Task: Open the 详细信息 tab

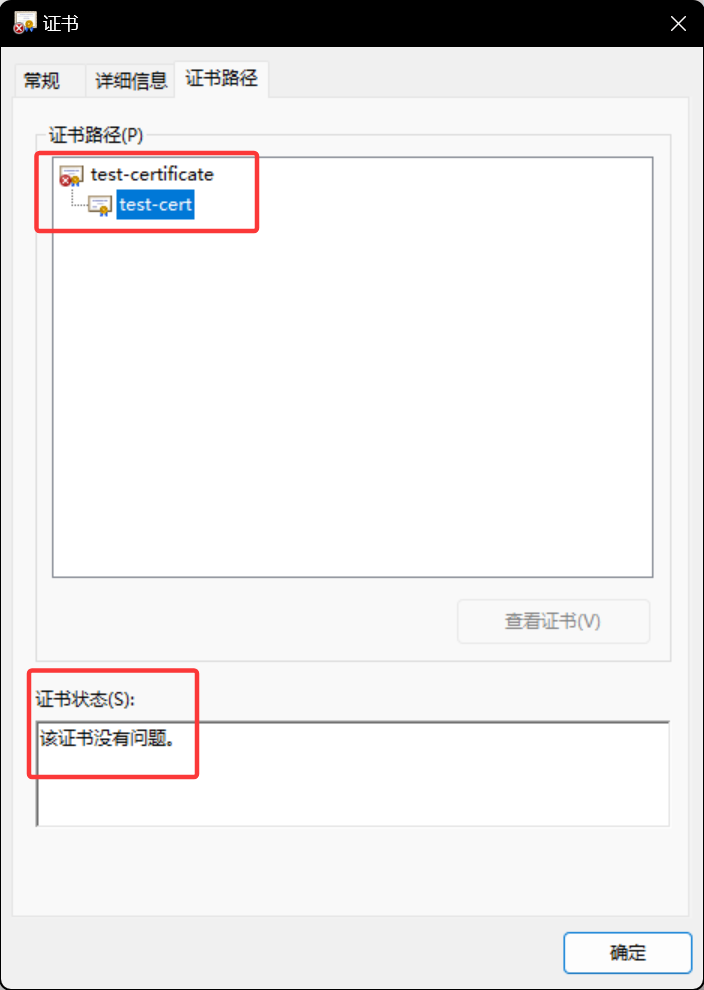Action: (x=131, y=81)
